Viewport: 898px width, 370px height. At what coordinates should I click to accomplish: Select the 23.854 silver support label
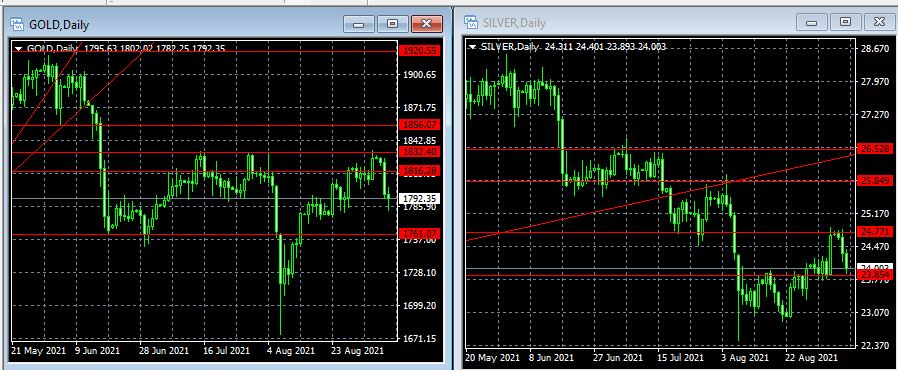pos(877,275)
